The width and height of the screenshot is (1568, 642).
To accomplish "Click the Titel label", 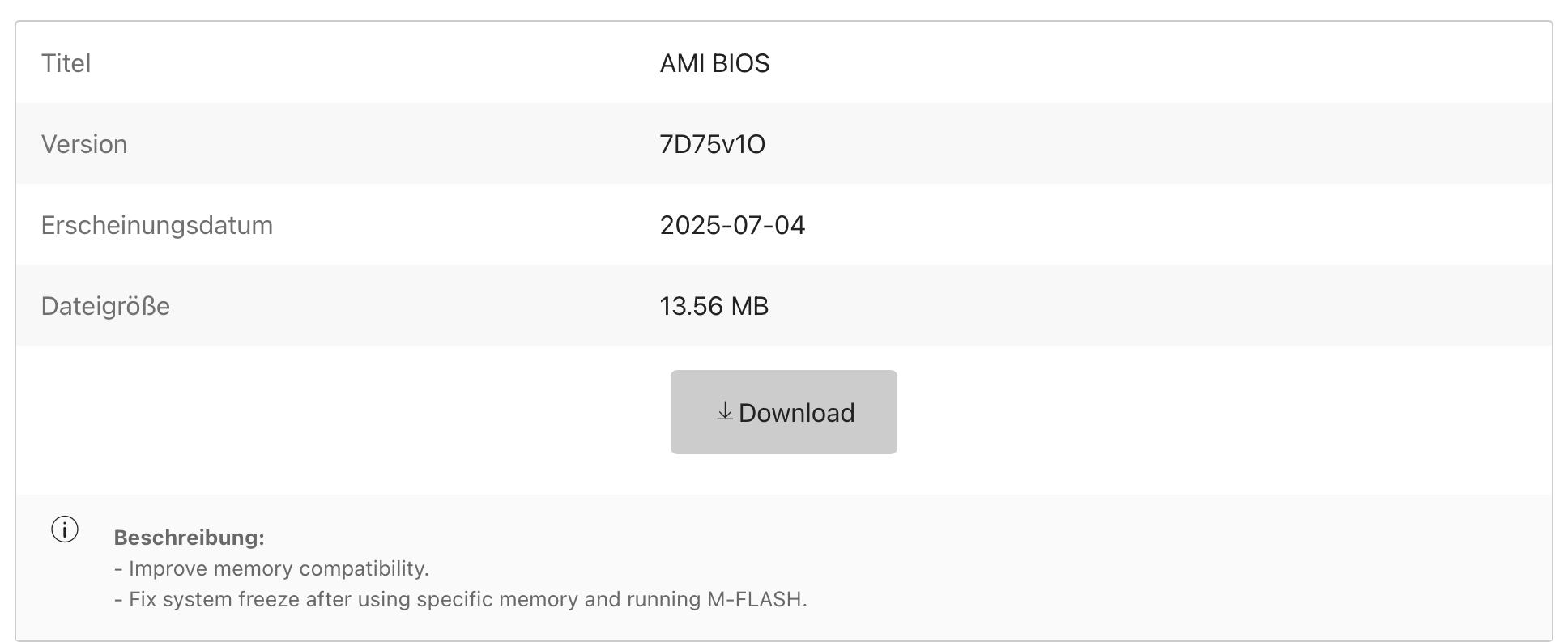I will [x=66, y=63].
